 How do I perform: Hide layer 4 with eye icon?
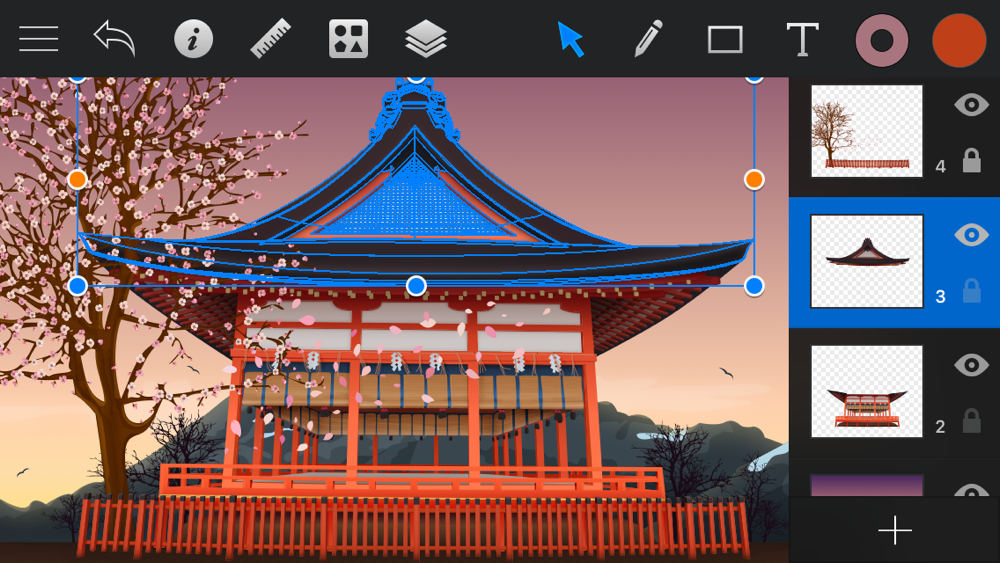click(x=971, y=105)
